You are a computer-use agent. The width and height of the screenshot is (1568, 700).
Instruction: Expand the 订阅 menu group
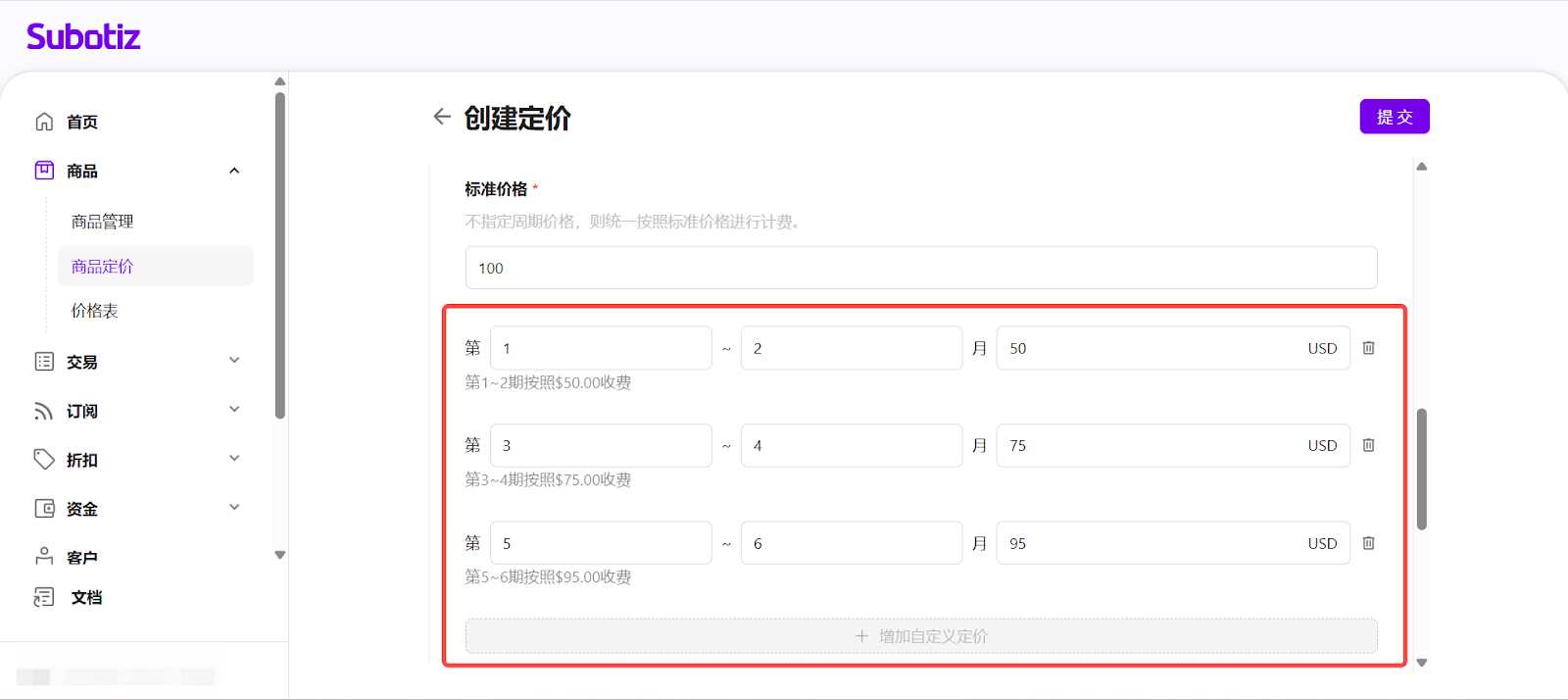click(x=234, y=410)
